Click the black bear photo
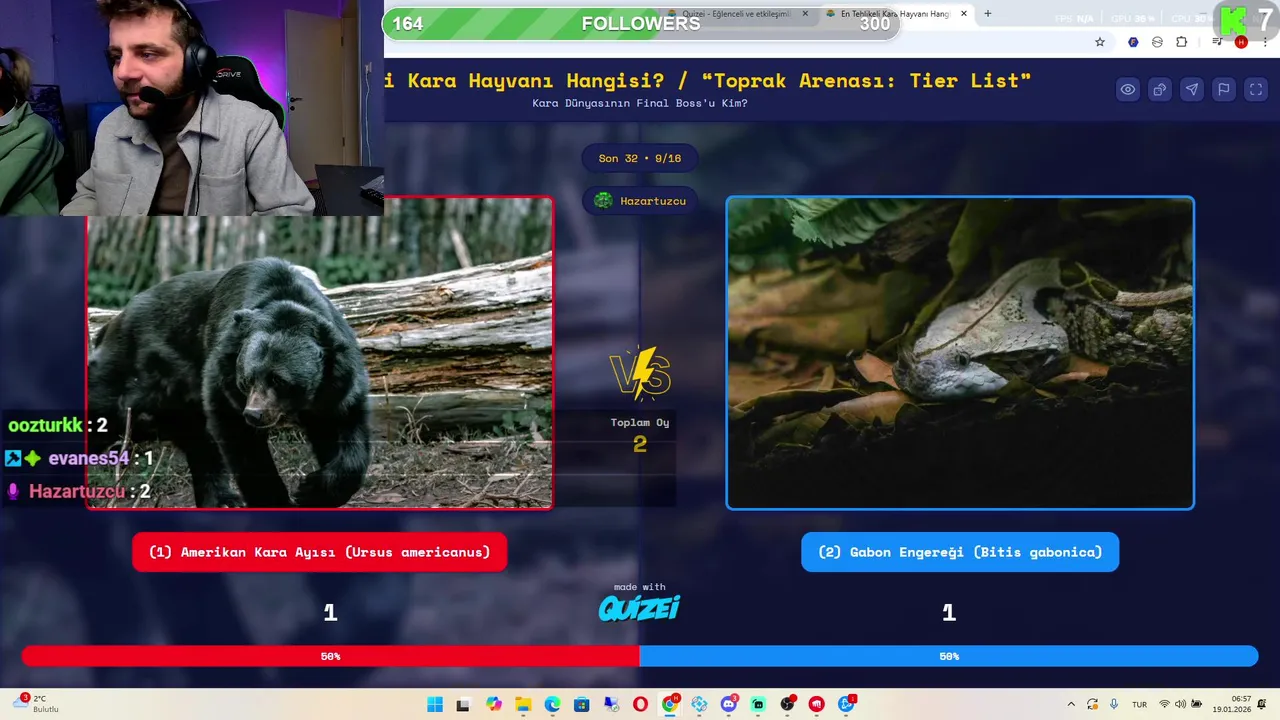The width and height of the screenshot is (1280, 720). 320,353
